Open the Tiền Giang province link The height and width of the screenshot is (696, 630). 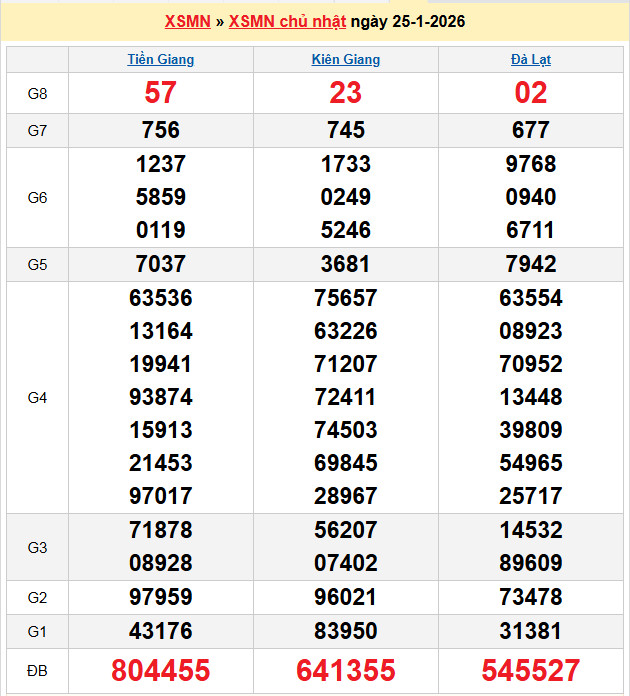tap(161, 59)
